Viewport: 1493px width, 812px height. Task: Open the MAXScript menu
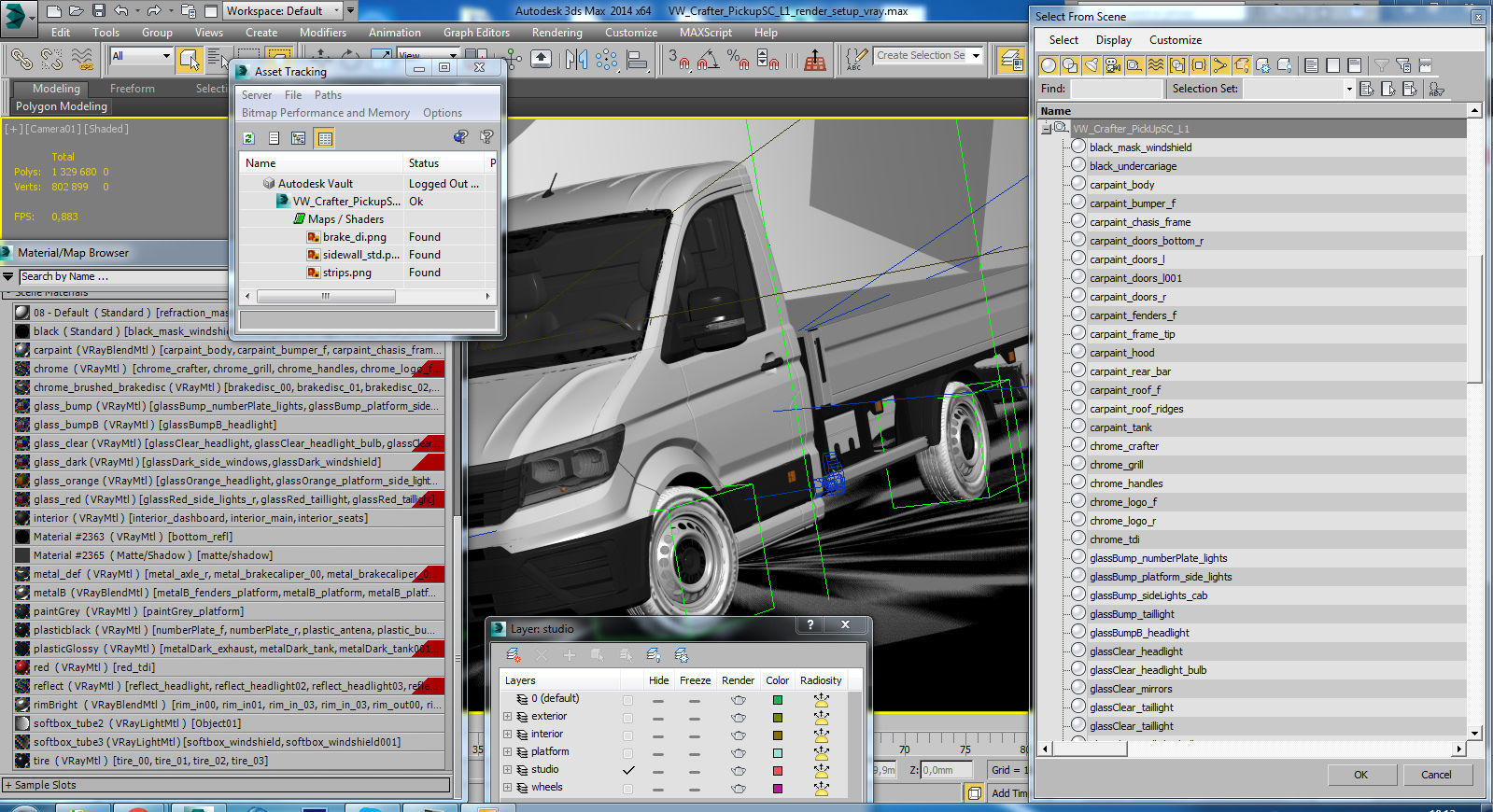tap(706, 32)
